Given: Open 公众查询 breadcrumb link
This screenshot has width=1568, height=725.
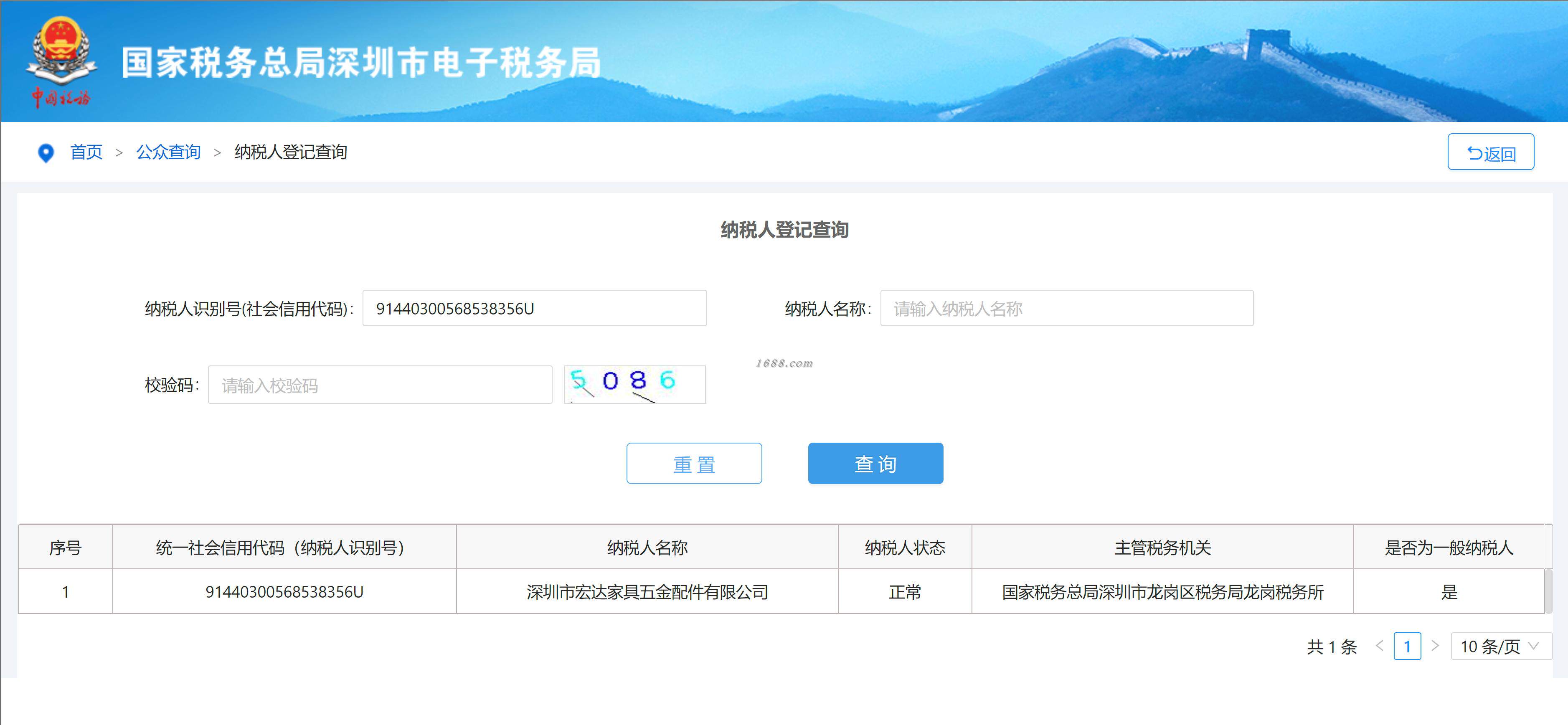Looking at the screenshot, I should pyautogui.click(x=168, y=152).
